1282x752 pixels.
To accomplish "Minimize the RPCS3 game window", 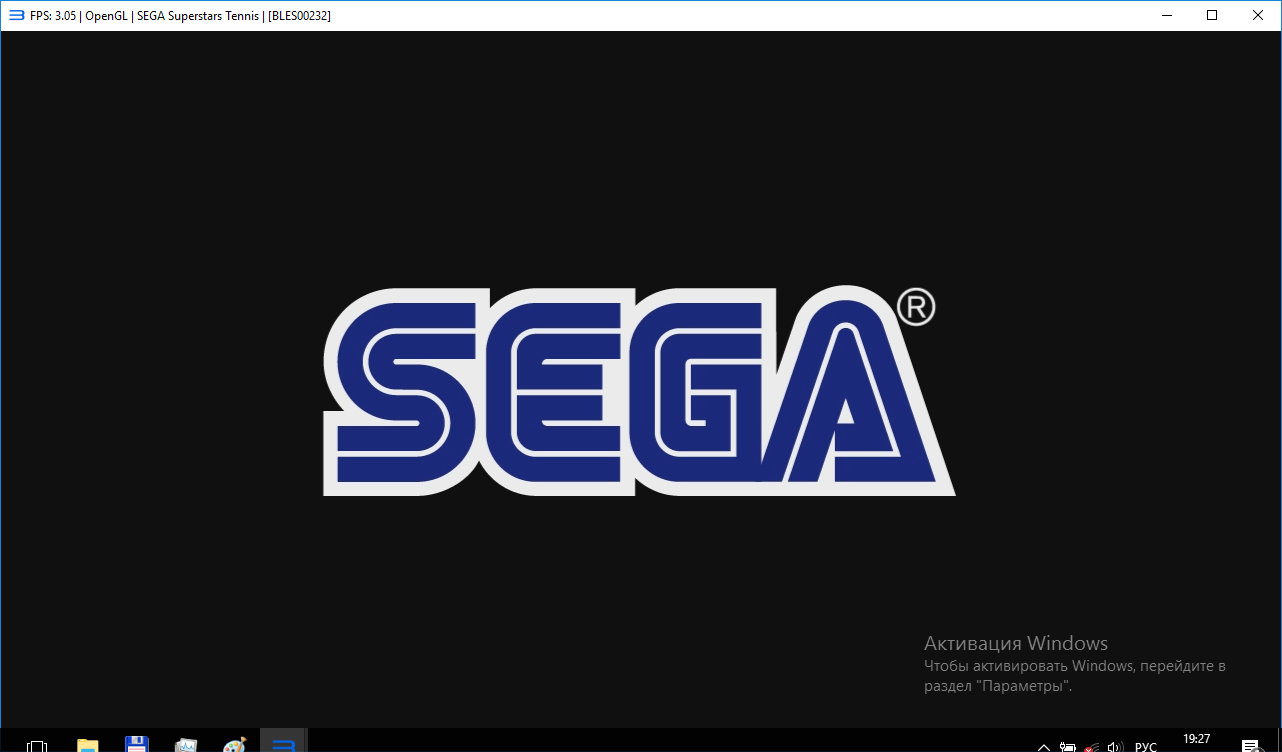I will point(1166,15).
